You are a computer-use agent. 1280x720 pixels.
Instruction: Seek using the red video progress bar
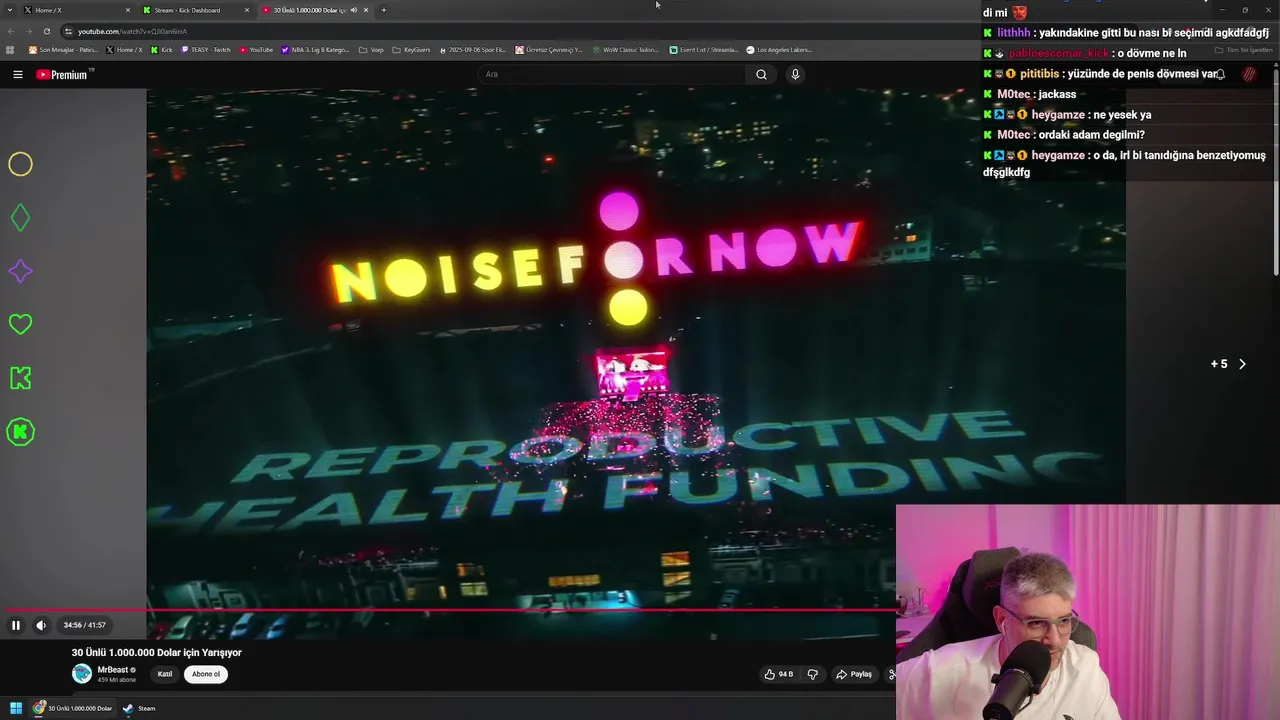tap(448, 609)
